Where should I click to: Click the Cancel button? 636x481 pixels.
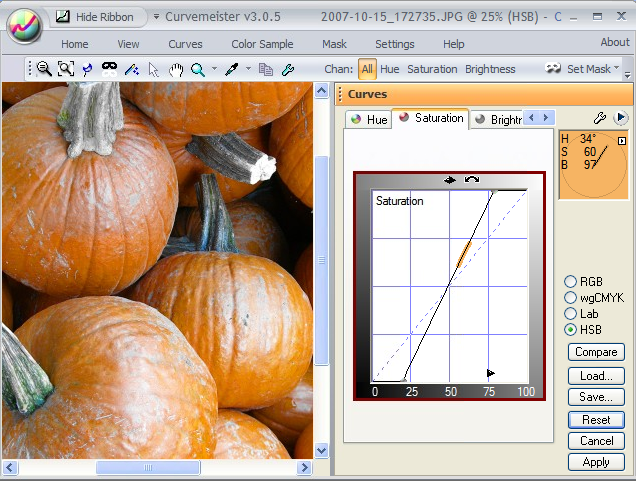(596, 441)
